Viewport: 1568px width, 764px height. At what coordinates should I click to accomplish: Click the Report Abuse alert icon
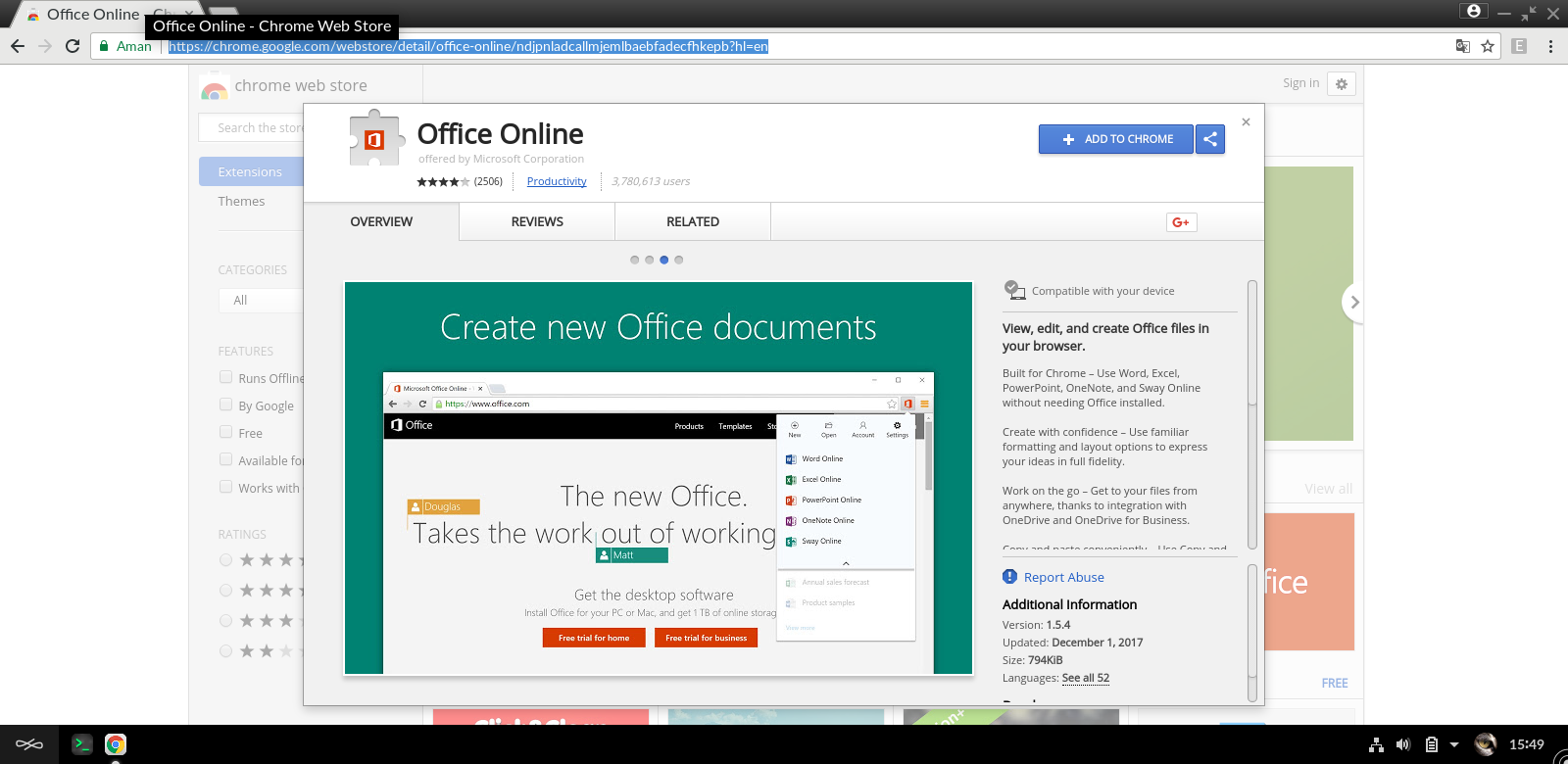pyautogui.click(x=1009, y=577)
